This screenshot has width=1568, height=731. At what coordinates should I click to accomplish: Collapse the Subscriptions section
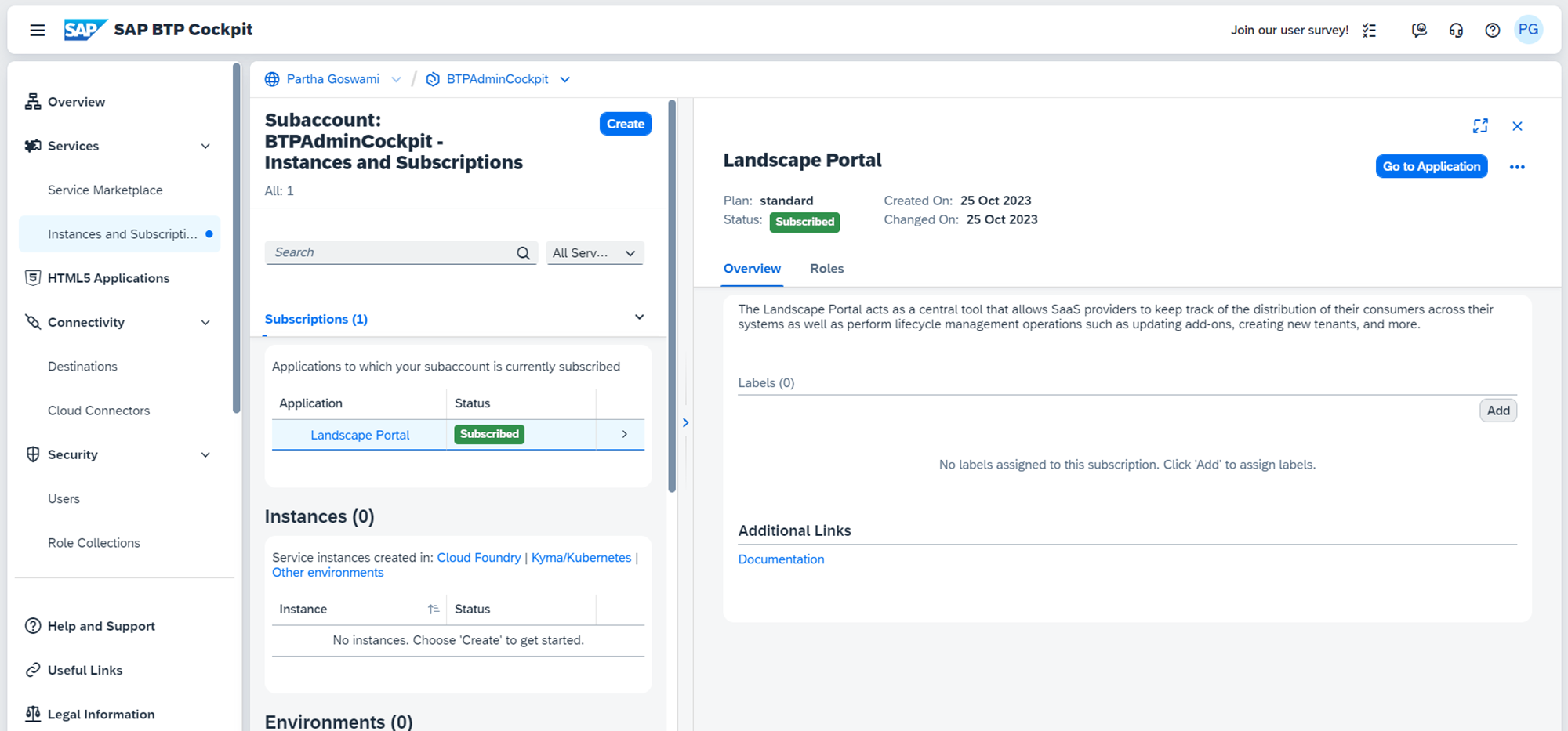pyautogui.click(x=639, y=317)
